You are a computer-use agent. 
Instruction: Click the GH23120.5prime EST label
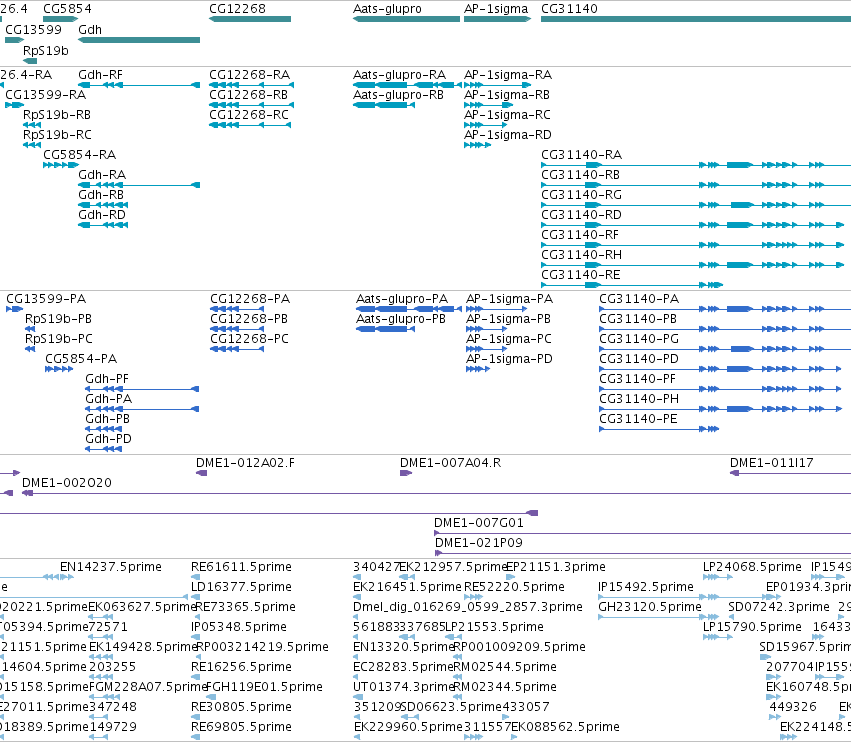(650, 607)
